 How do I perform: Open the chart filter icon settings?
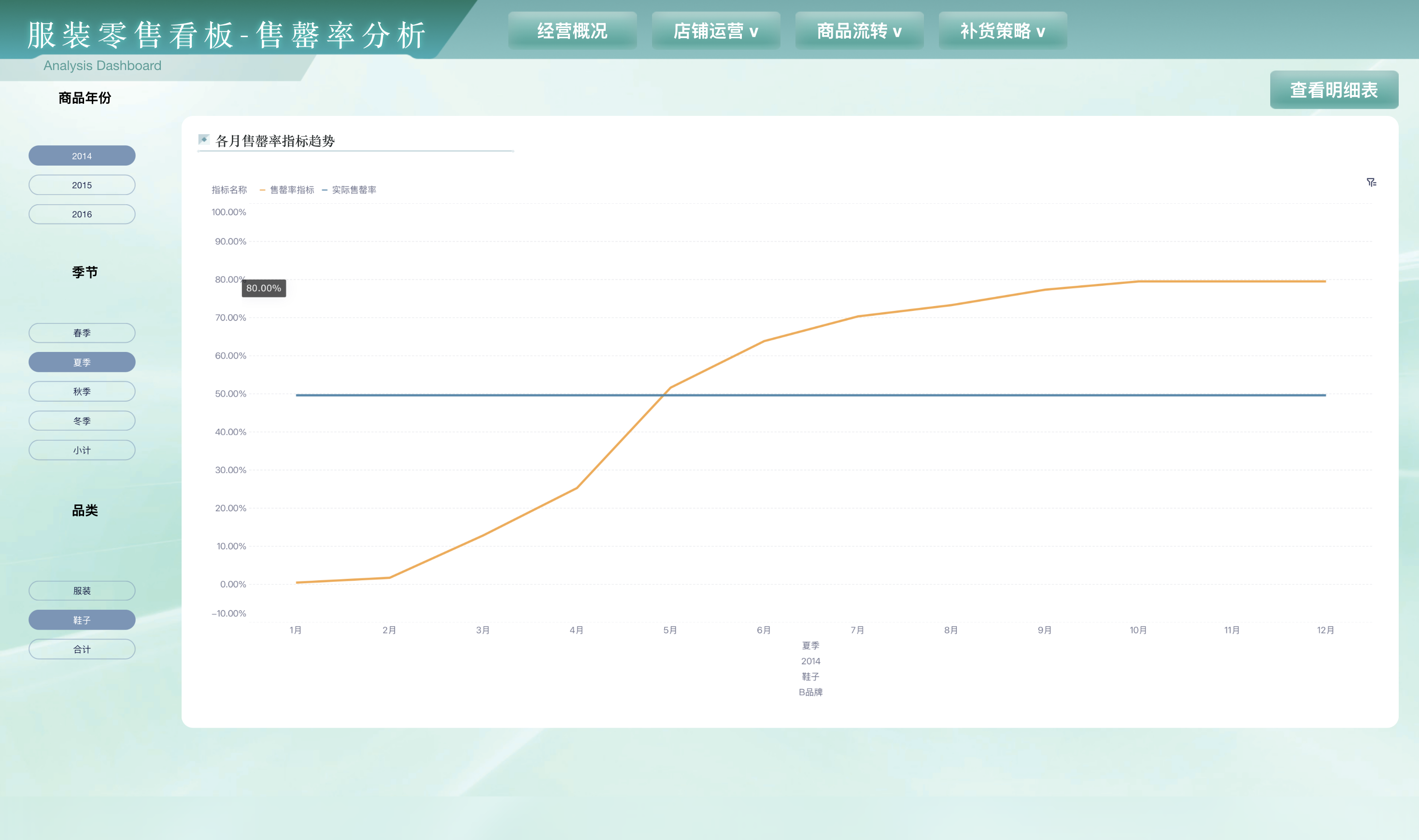coord(1371,182)
